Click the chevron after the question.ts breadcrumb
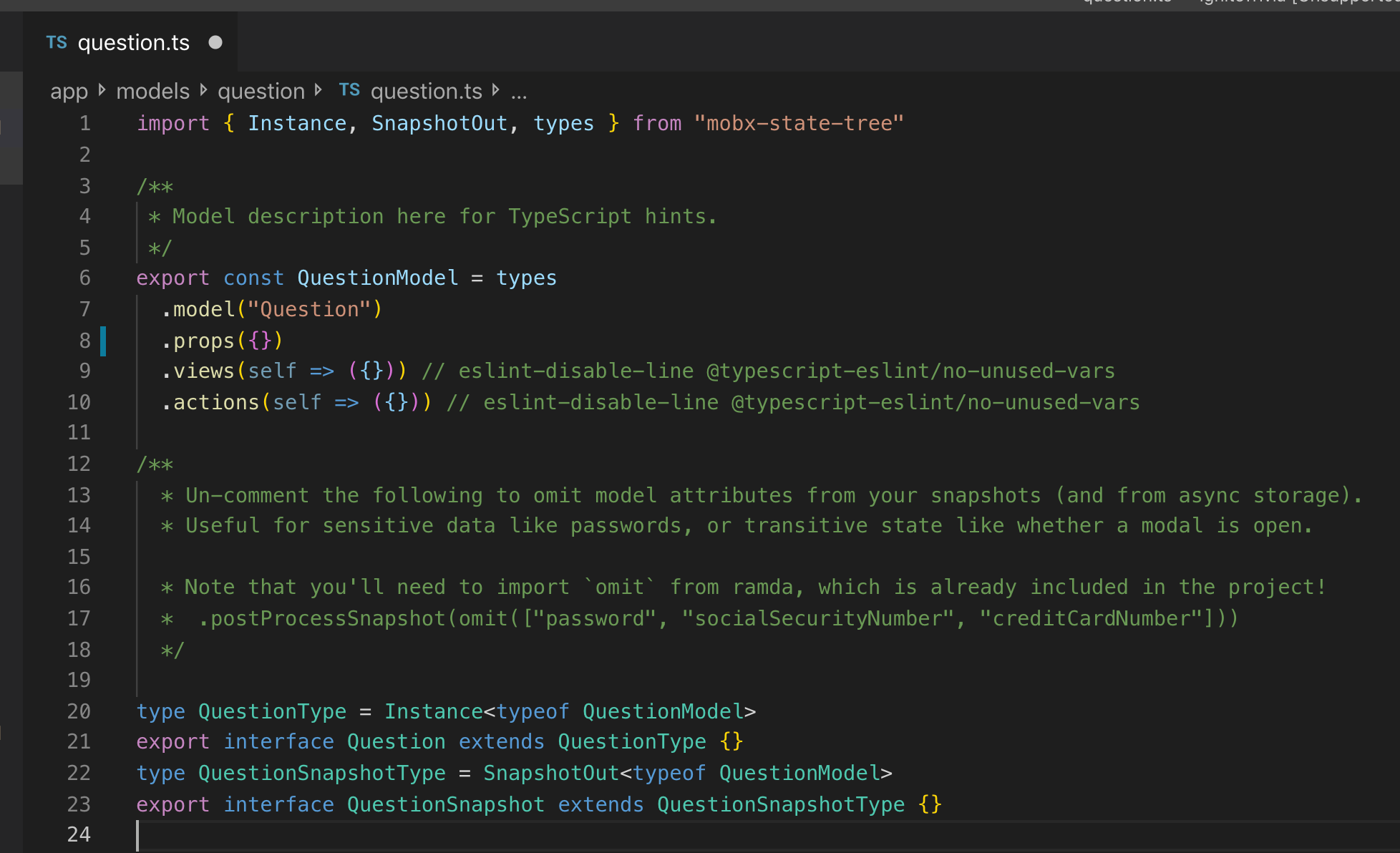The width and height of the screenshot is (1400, 853). (x=496, y=90)
